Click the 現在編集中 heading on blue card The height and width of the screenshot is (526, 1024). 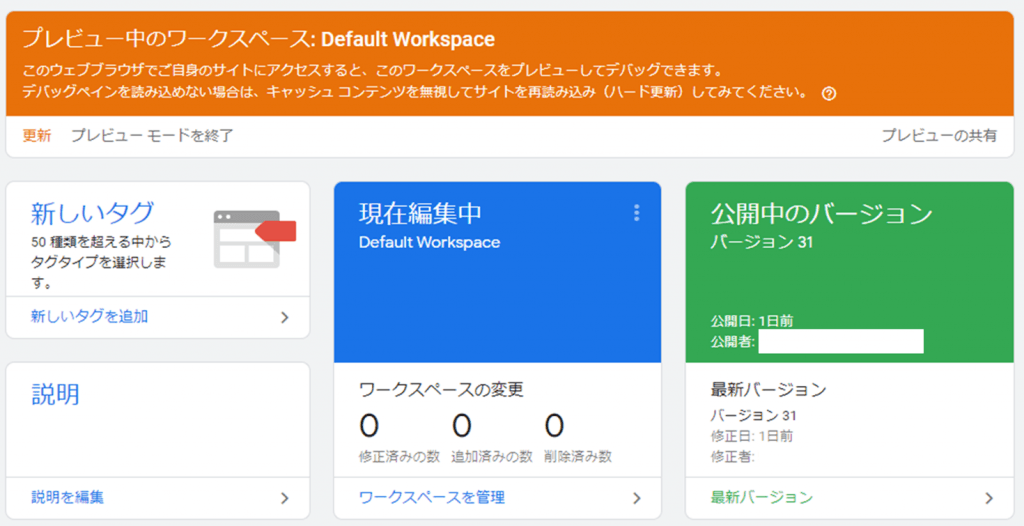[420, 213]
